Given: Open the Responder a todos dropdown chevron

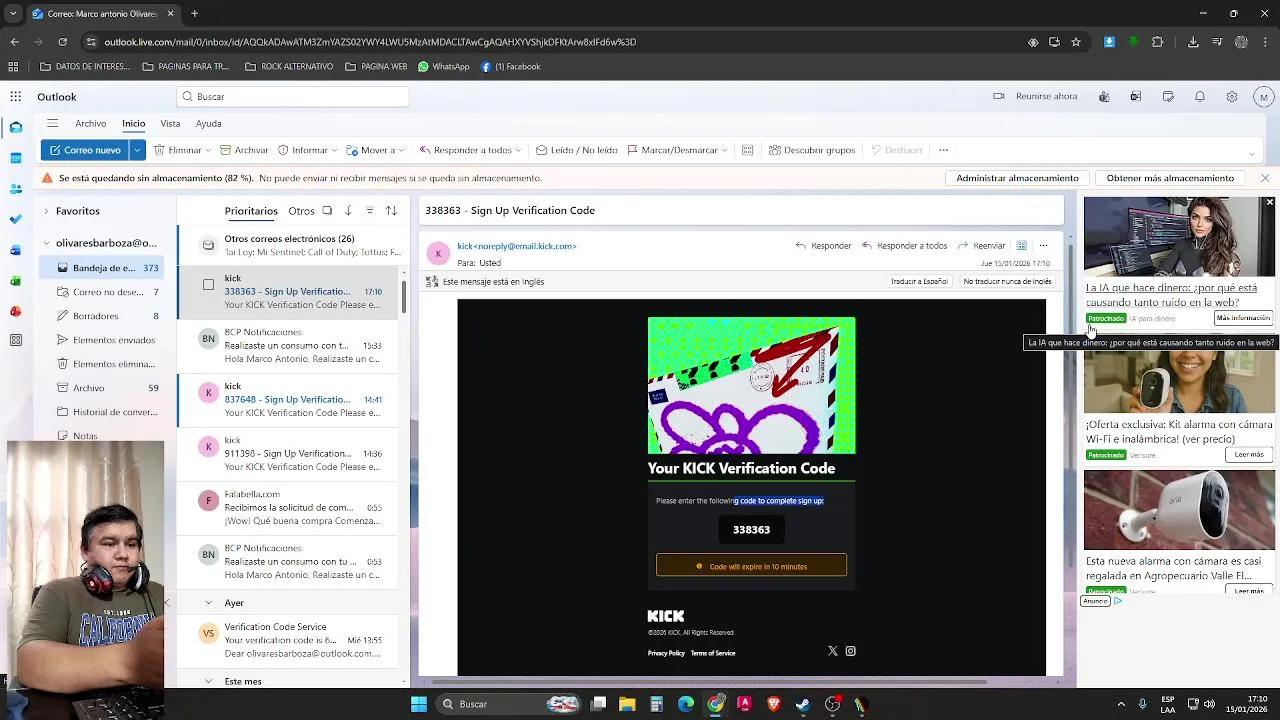Looking at the screenshot, I should 518,150.
